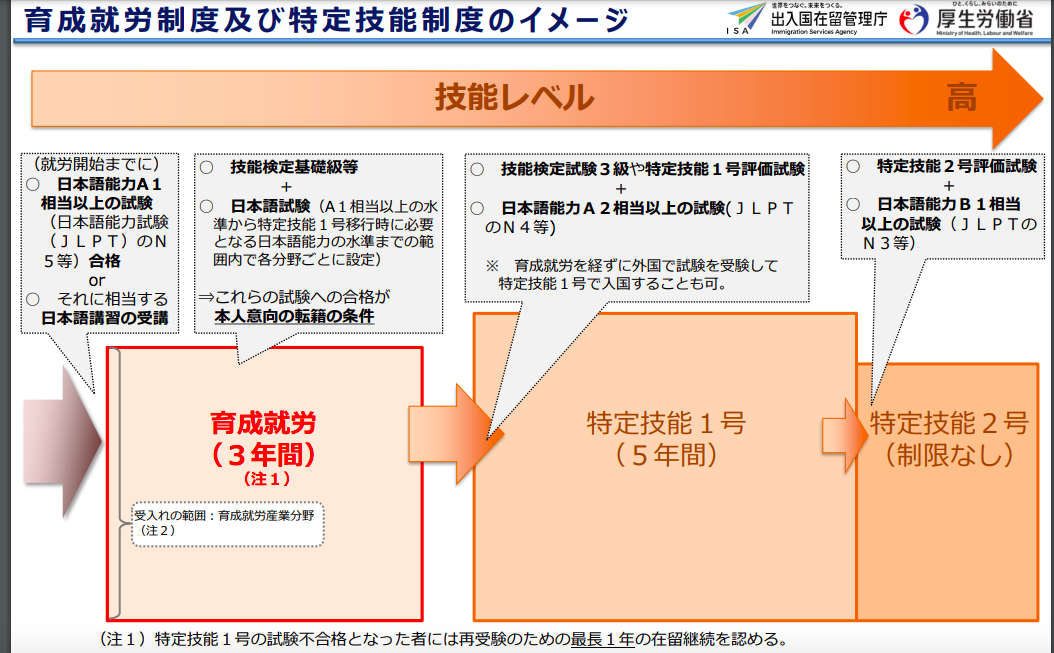The image size is (1054, 653).
Task: Click the circle bullet before 特定技能2号評価試験
Action: coord(853,166)
